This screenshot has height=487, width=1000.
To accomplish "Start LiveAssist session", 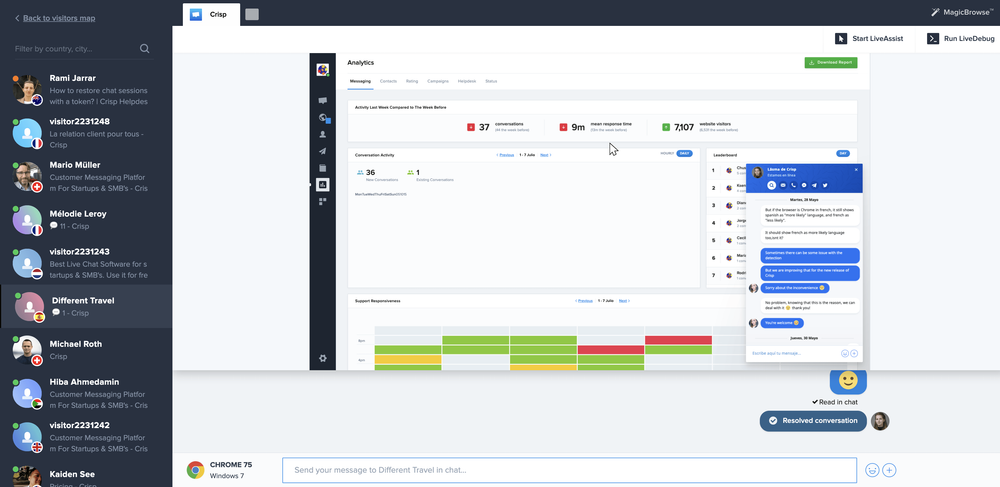I will point(872,39).
